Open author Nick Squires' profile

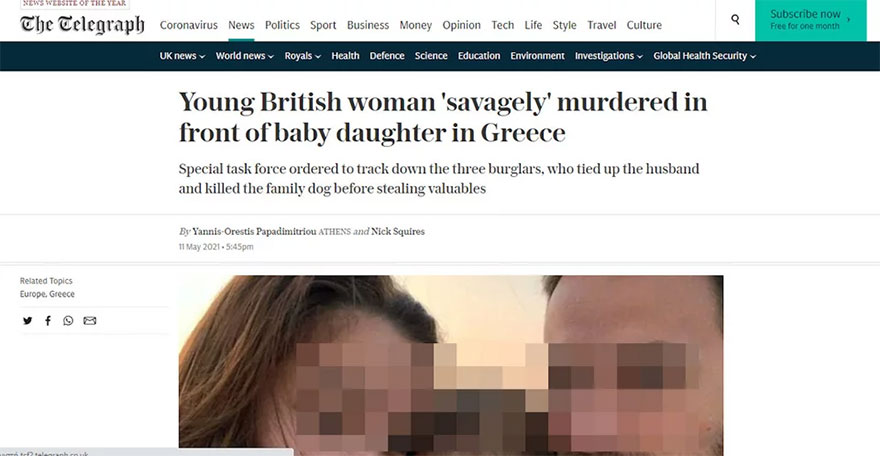[398, 231]
